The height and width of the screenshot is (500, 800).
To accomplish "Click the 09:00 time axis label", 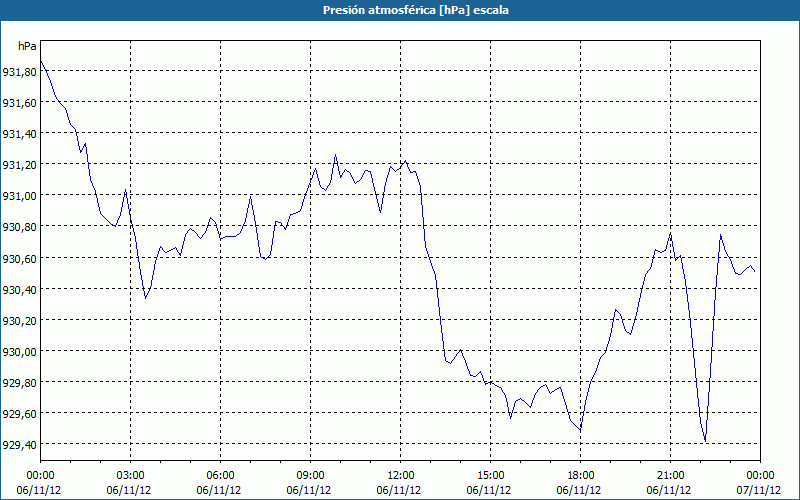I will click(x=310, y=476).
